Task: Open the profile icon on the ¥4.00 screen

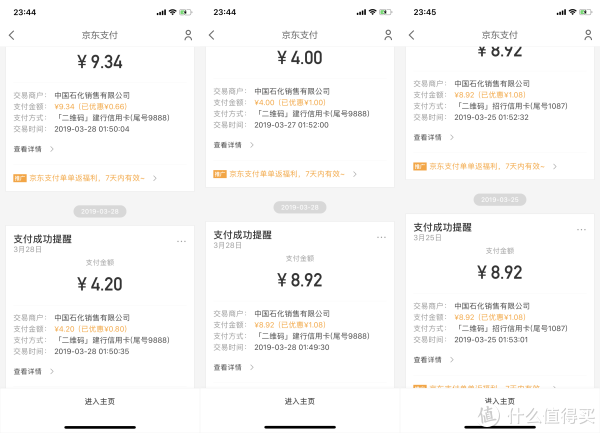Action: click(x=388, y=35)
